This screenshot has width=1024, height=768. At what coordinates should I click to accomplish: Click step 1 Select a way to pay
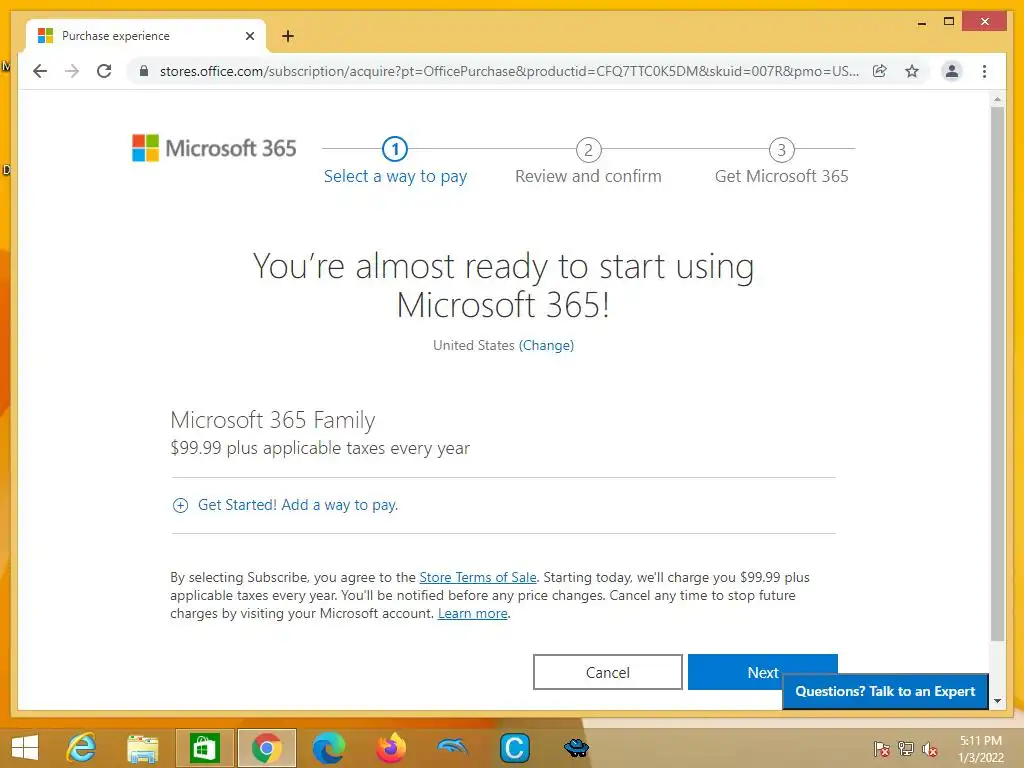click(395, 162)
